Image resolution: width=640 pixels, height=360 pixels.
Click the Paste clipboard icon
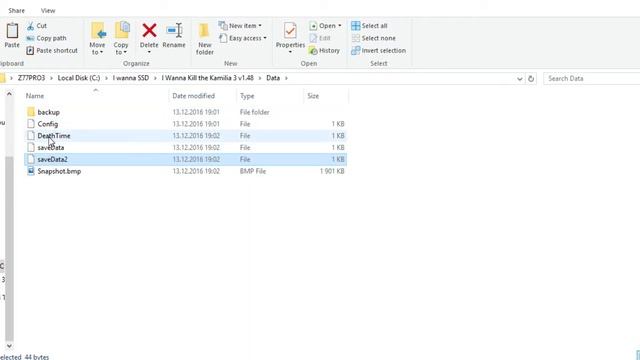tap(12, 31)
